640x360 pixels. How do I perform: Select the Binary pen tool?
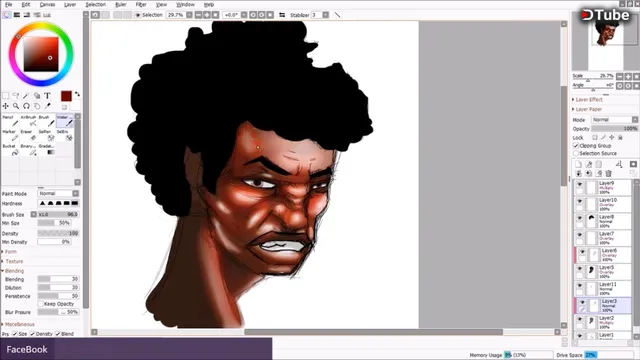click(28, 150)
